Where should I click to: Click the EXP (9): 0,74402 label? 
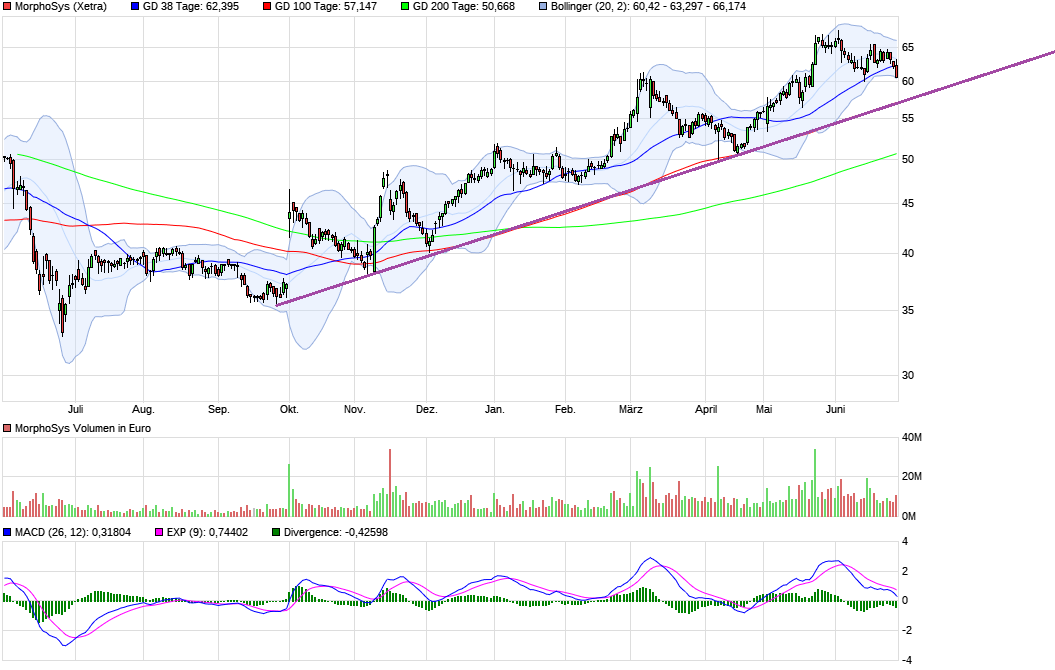coord(207,532)
